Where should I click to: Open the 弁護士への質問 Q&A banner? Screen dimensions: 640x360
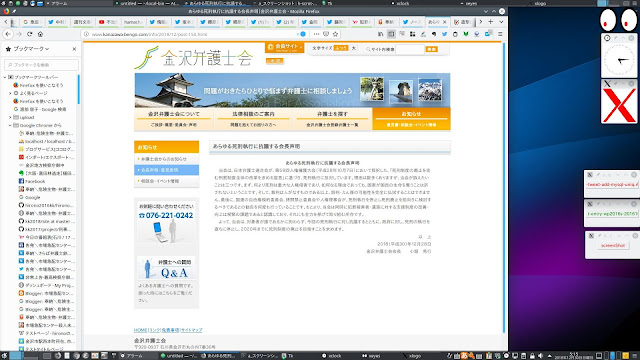[166, 268]
